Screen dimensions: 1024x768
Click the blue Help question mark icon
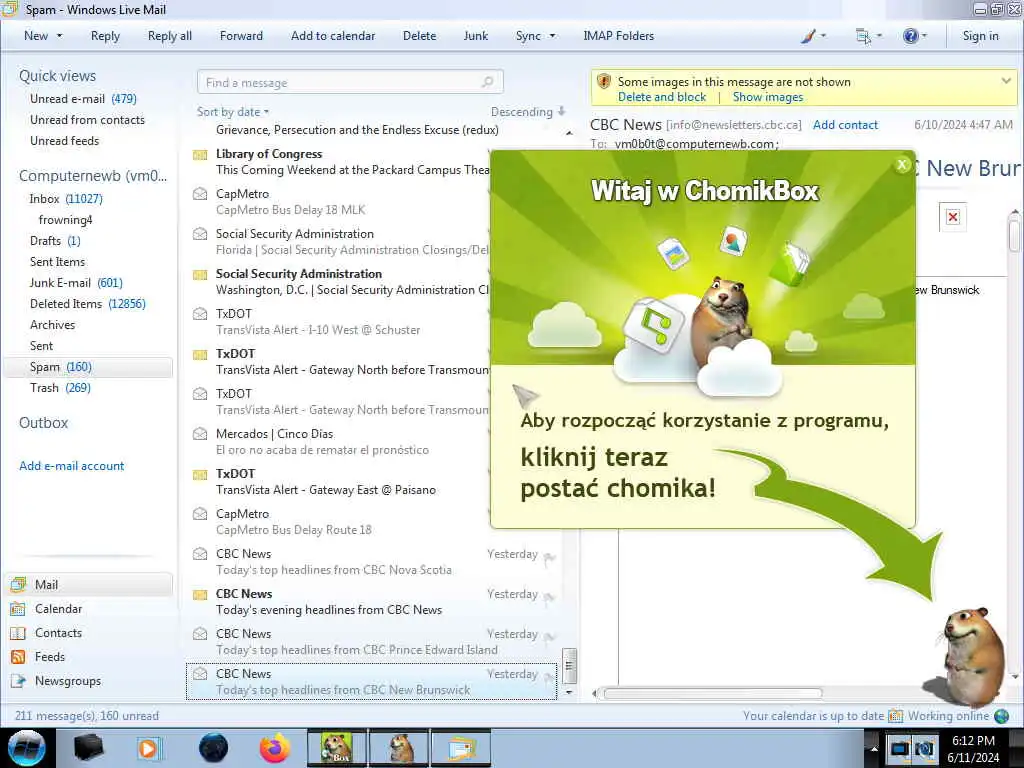pos(910,36)
